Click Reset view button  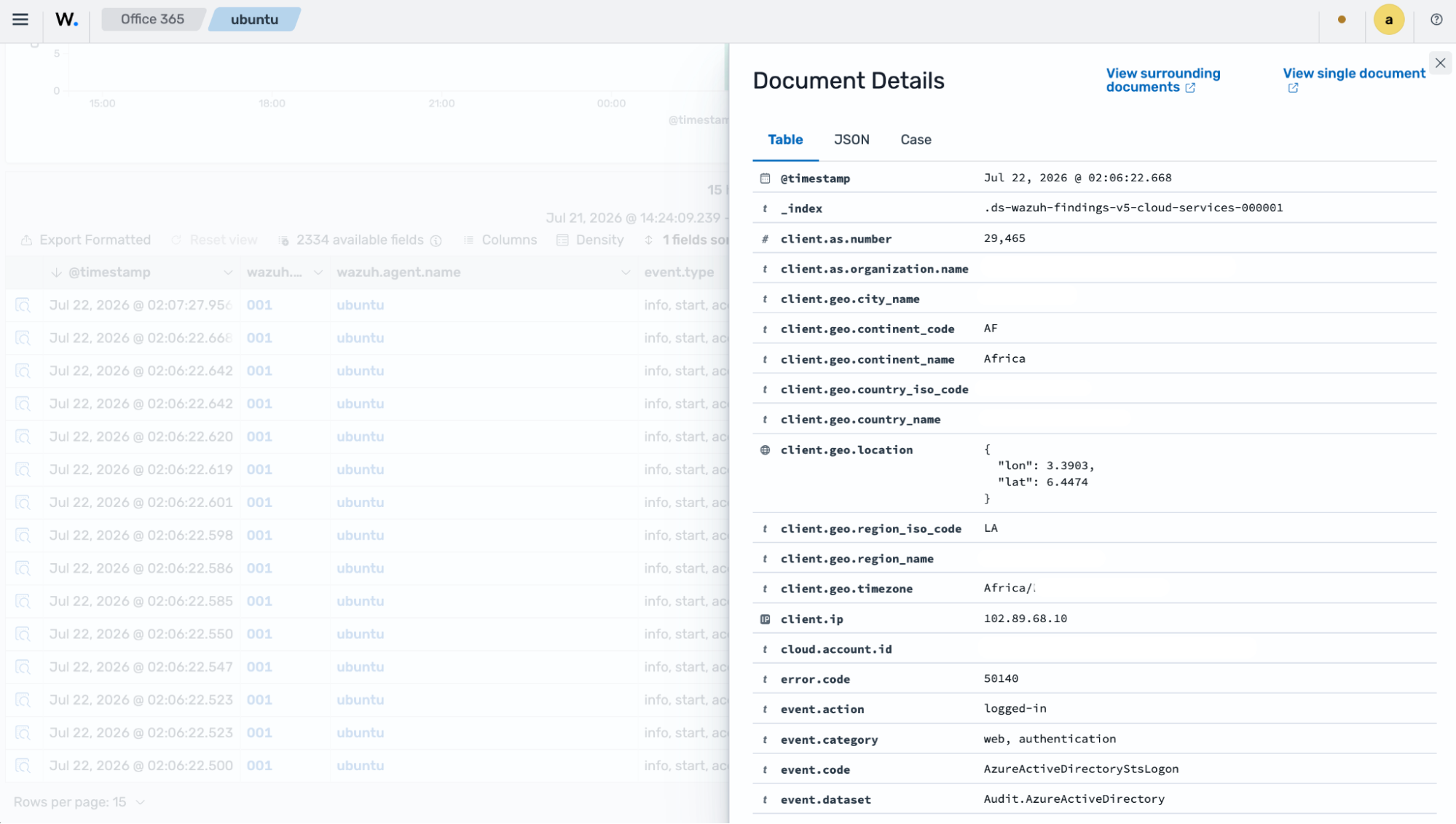pyautogui.click(x=214, y=240)
